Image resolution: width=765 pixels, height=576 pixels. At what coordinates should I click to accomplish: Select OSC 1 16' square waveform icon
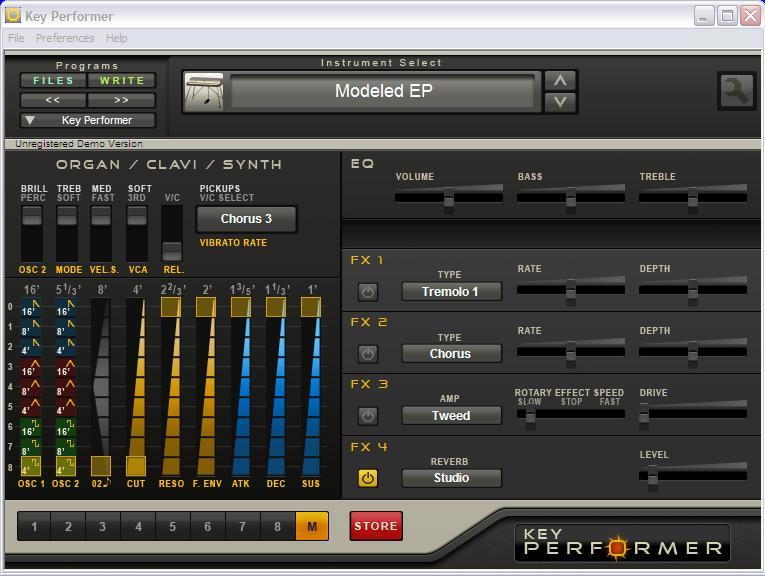(x=31, y=428)
